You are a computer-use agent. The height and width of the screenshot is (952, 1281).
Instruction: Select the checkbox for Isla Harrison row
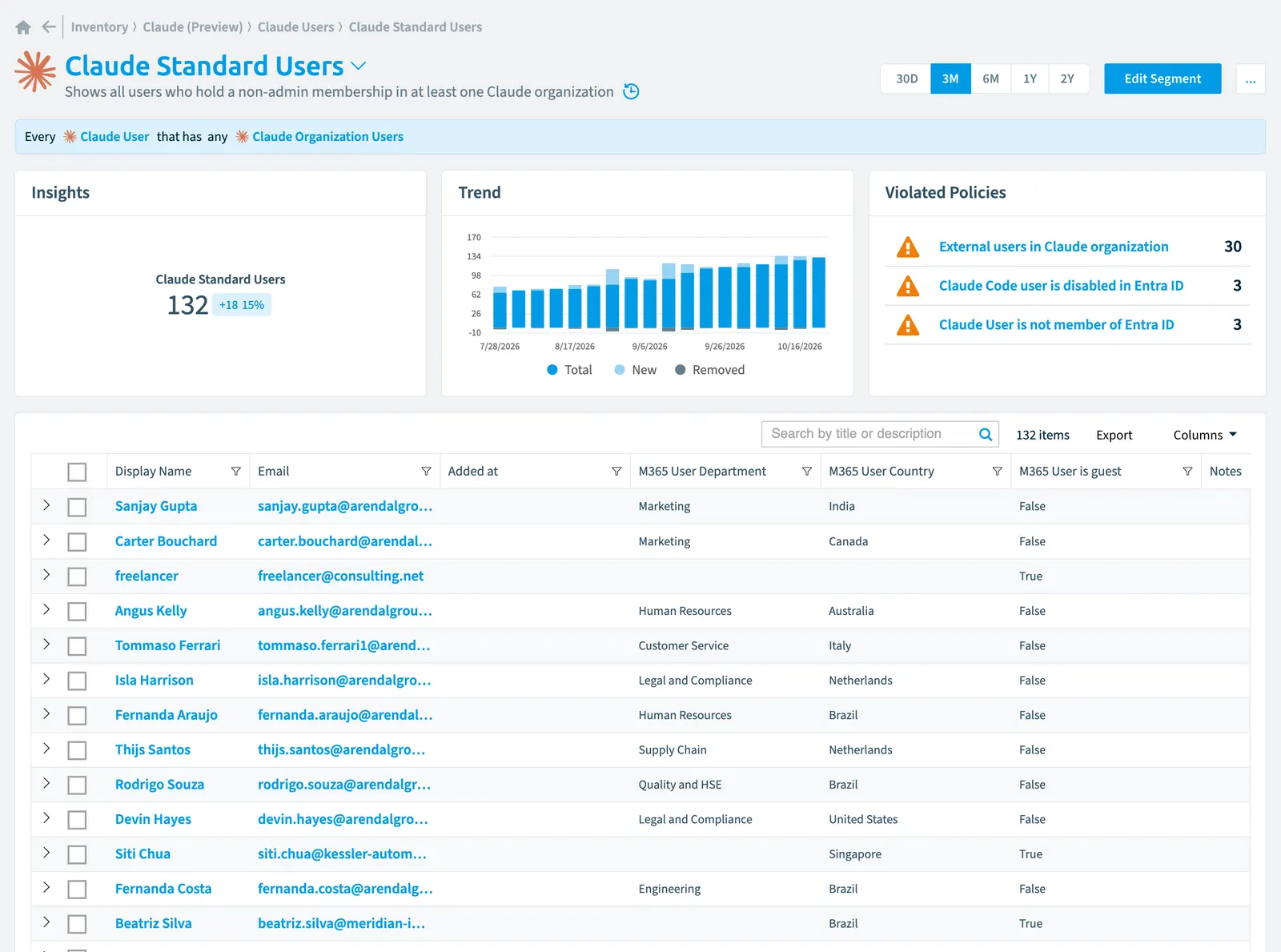(x=77, y=681)
